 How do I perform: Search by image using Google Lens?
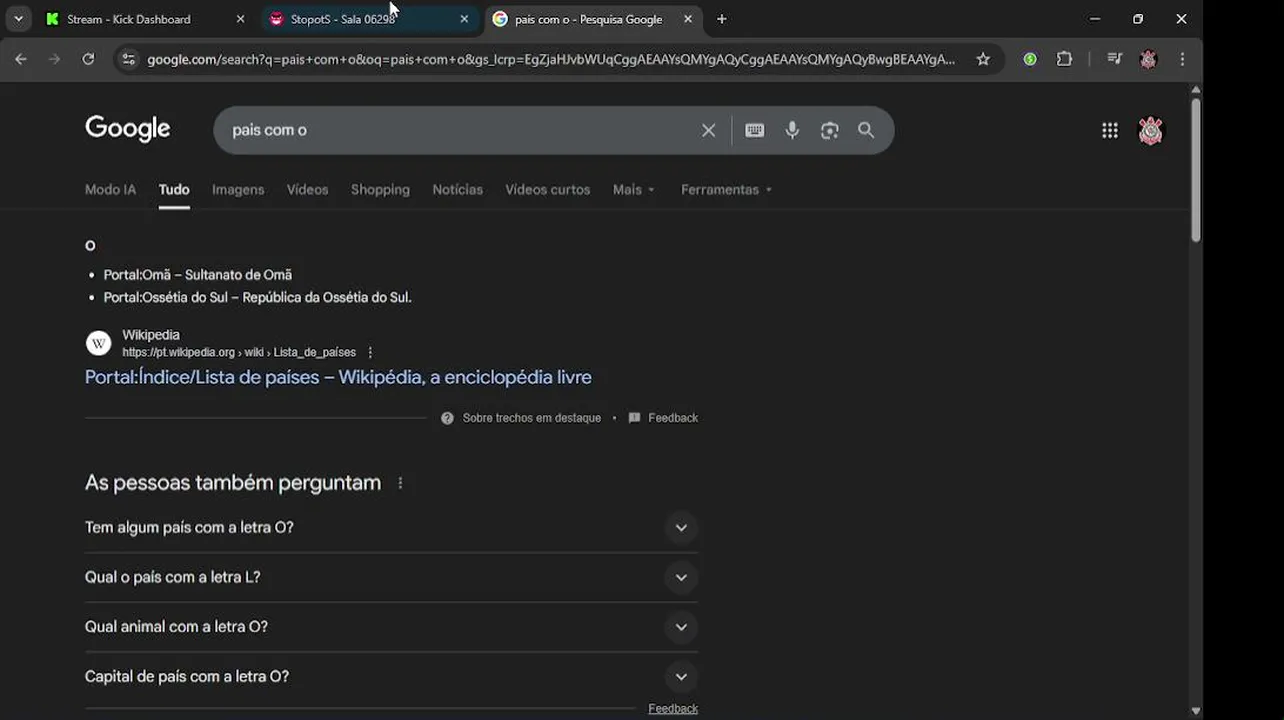[x=829, y=130]
